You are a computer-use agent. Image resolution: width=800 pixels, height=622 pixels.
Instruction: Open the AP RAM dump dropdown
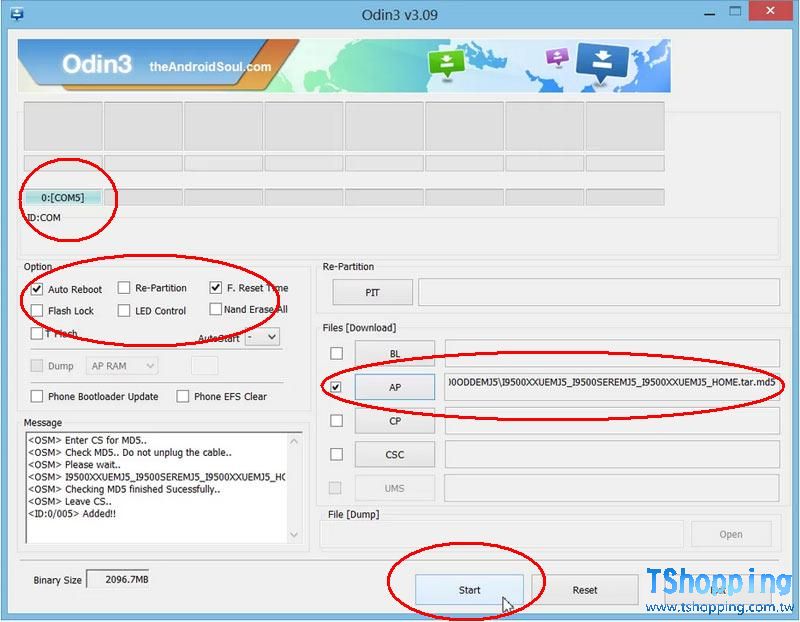point(122,366)
